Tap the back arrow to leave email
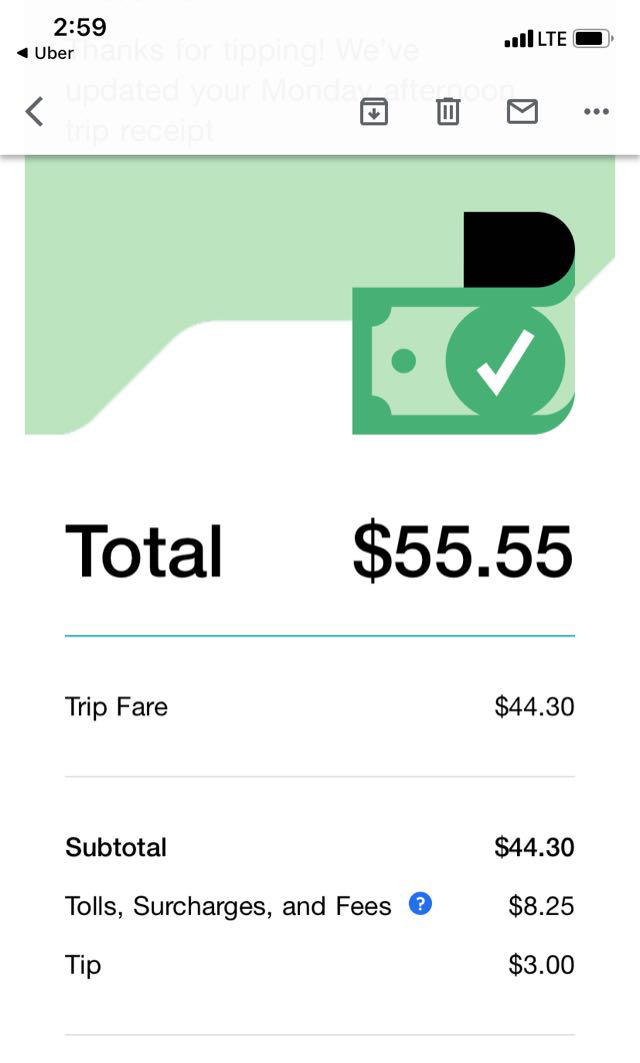Viewport: 640px width, 1063px height. point(35,111)
